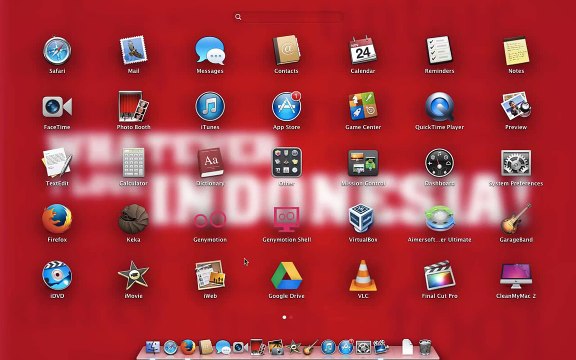Click the iMovie star icon in the Dock

[x=293, y=347]
